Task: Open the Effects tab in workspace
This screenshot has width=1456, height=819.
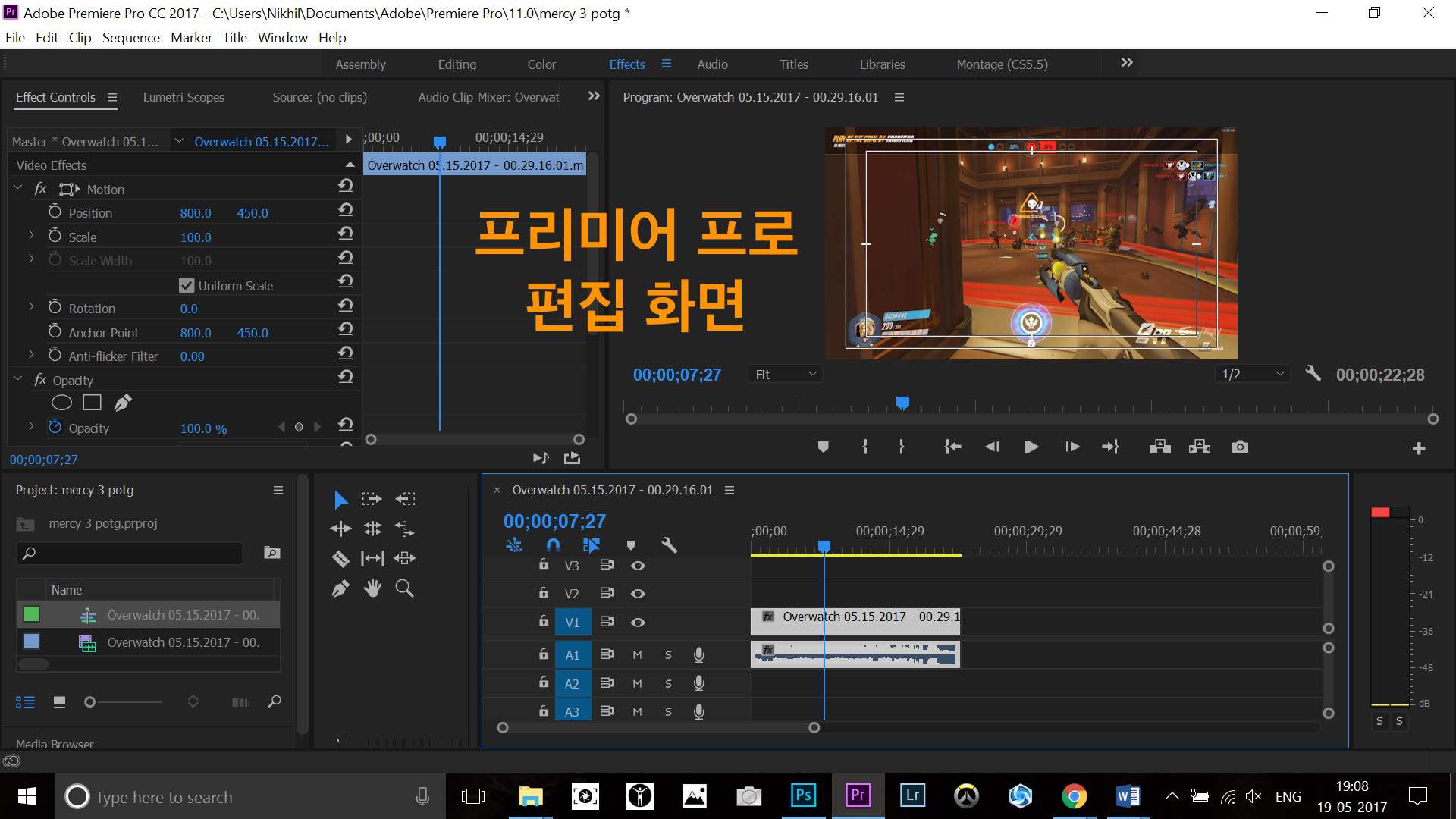Action: pos(627,63)
